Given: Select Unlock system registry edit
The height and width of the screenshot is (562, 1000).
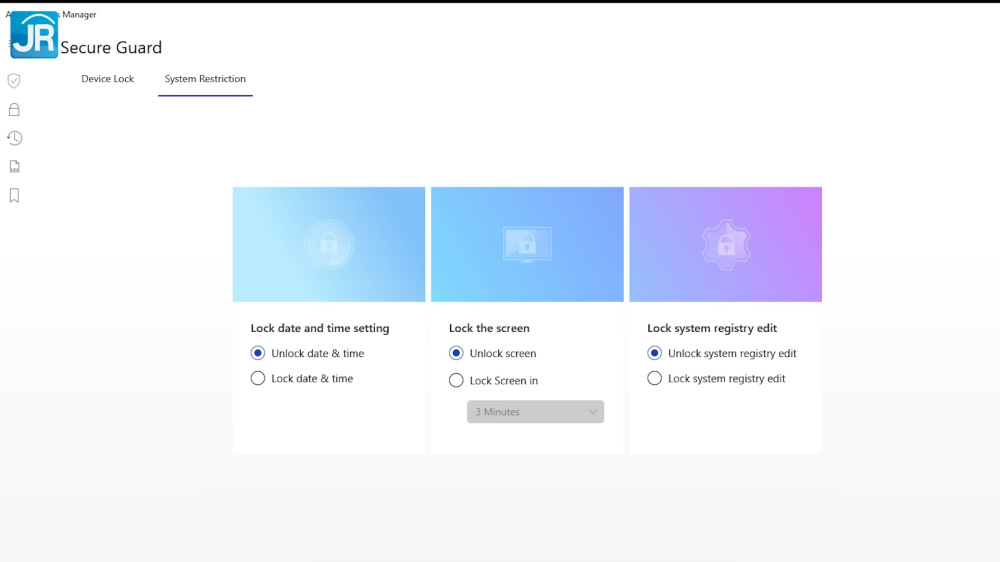Looking at the screenshot, I should click(655, 353).
